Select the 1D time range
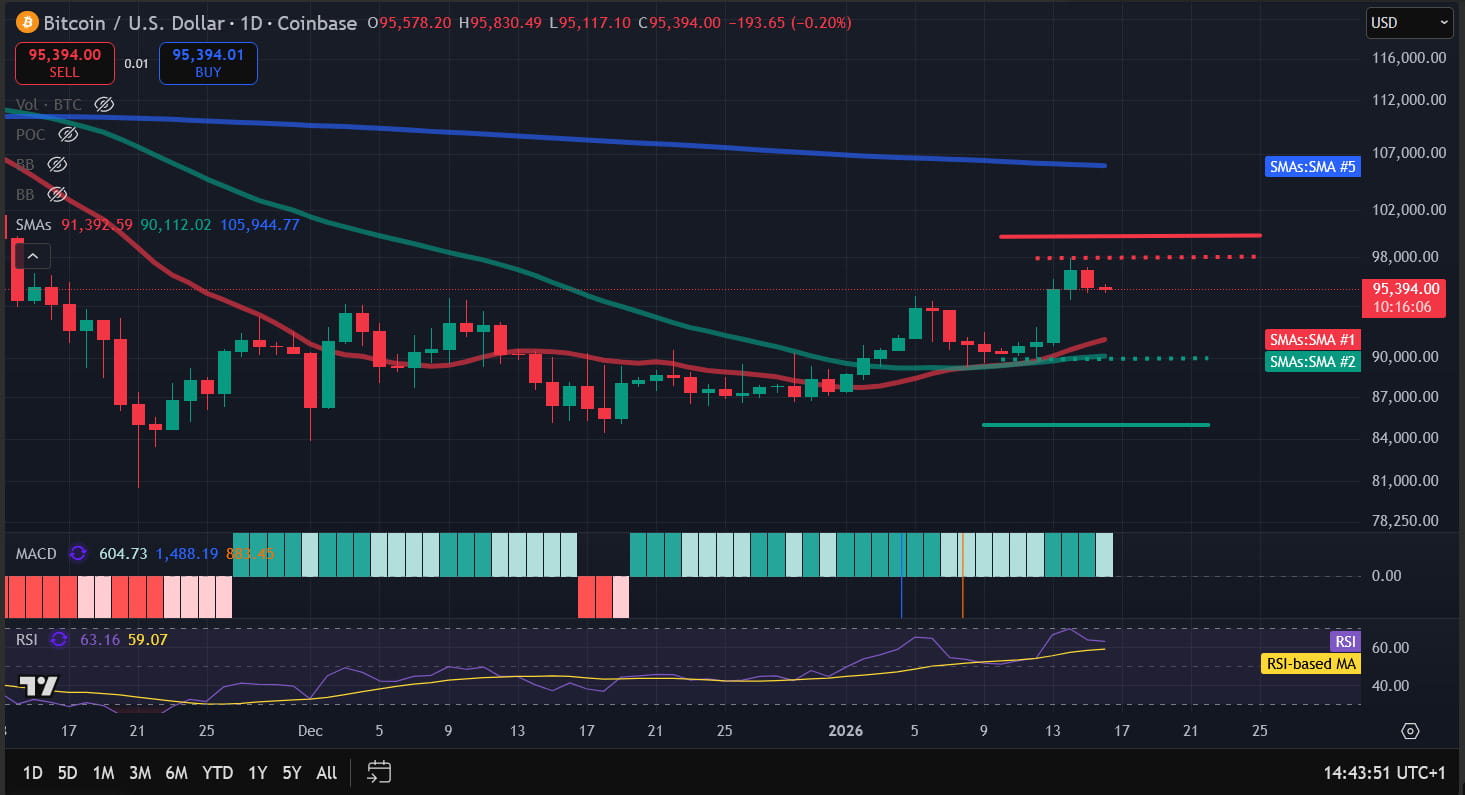Screen dimensions: 1465x795 tap(32, 773)
